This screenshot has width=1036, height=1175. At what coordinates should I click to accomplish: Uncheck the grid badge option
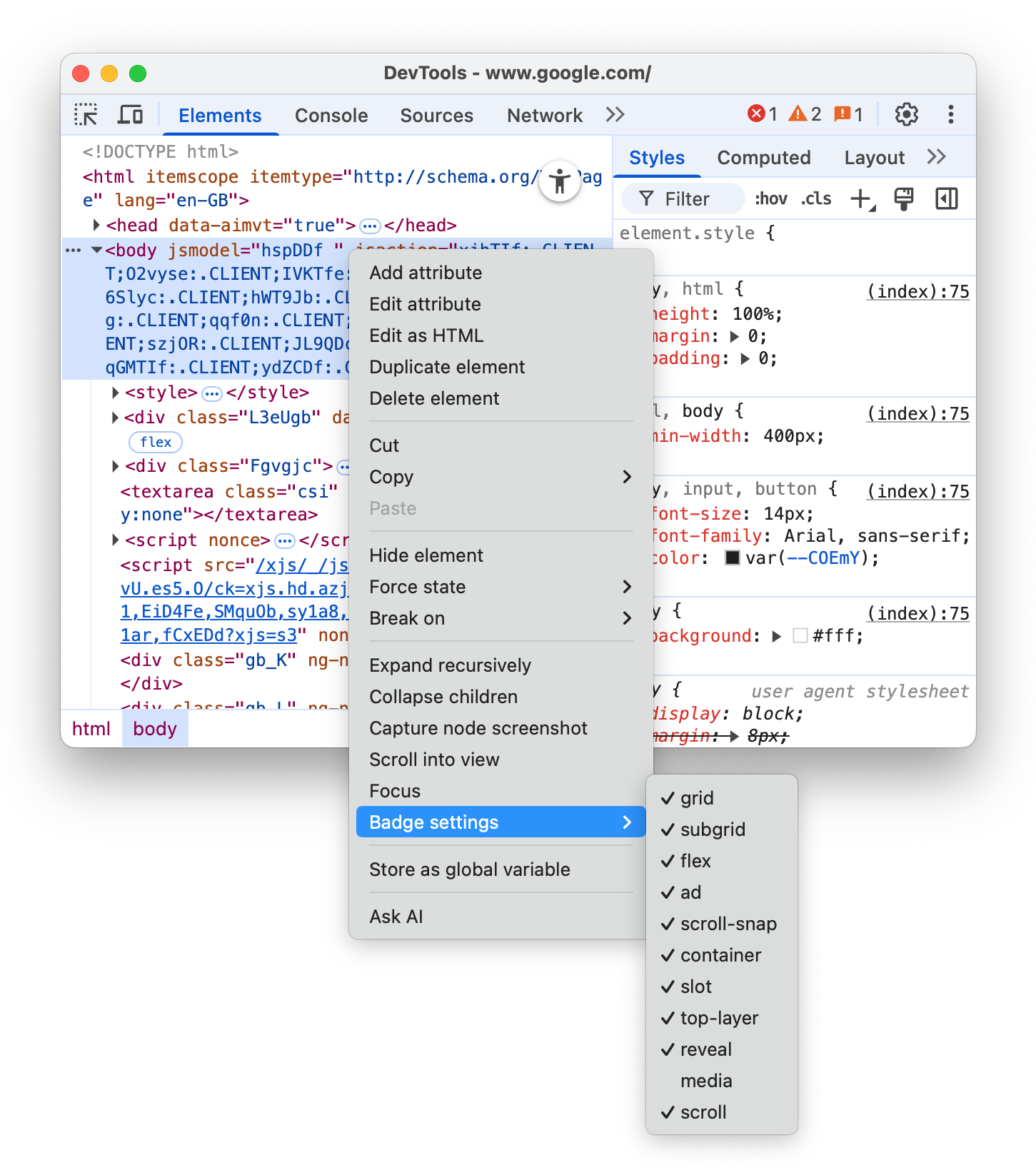click(x=697, y=798)
